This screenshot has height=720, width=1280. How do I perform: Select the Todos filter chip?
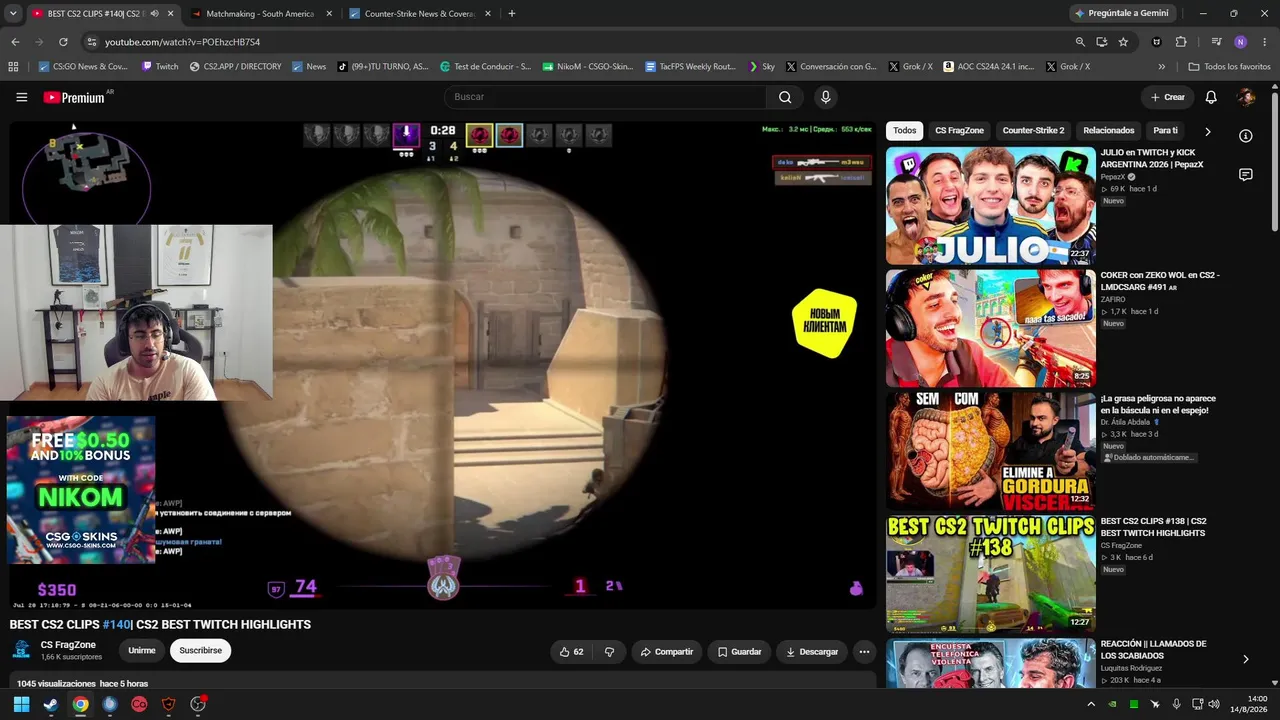[905, 131]
